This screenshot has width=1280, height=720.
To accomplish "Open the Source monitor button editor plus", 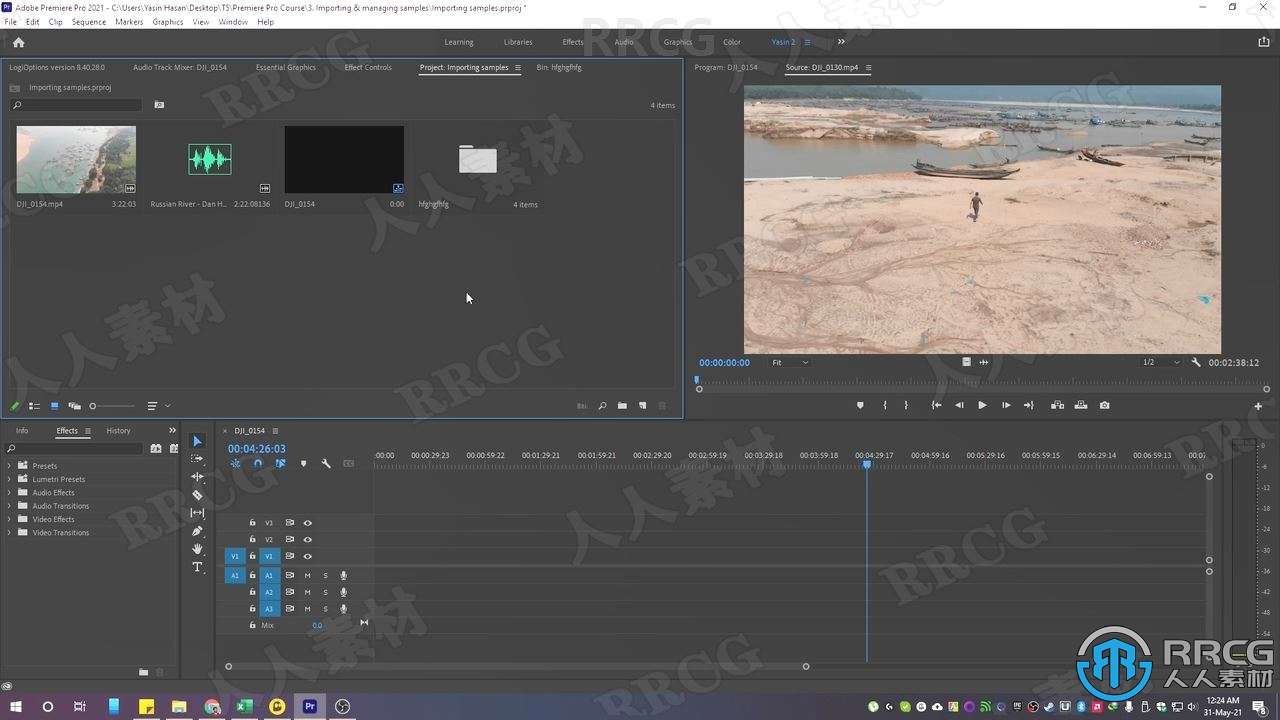I will coord(1258,406).
